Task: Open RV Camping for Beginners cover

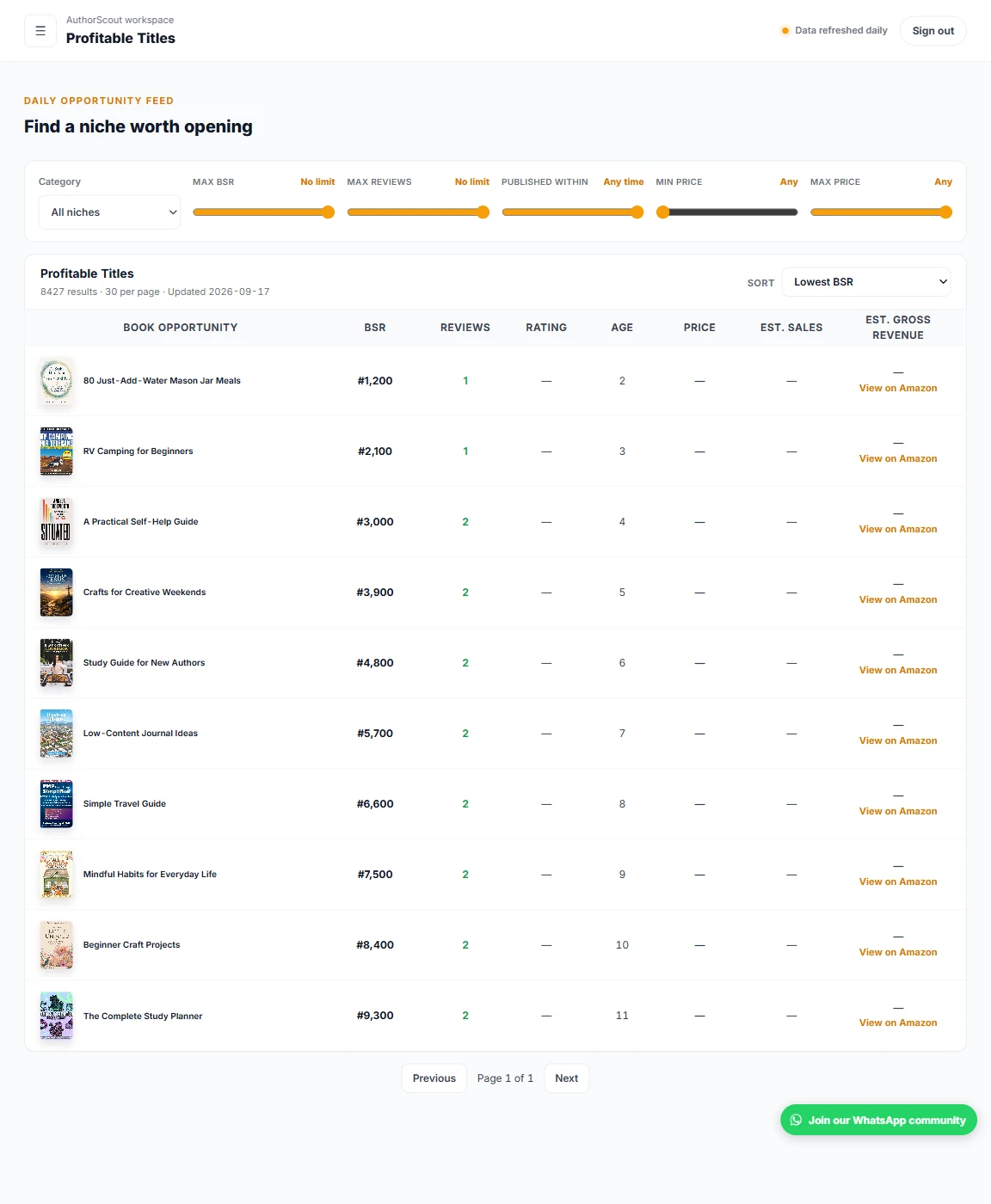Action: 57,451
